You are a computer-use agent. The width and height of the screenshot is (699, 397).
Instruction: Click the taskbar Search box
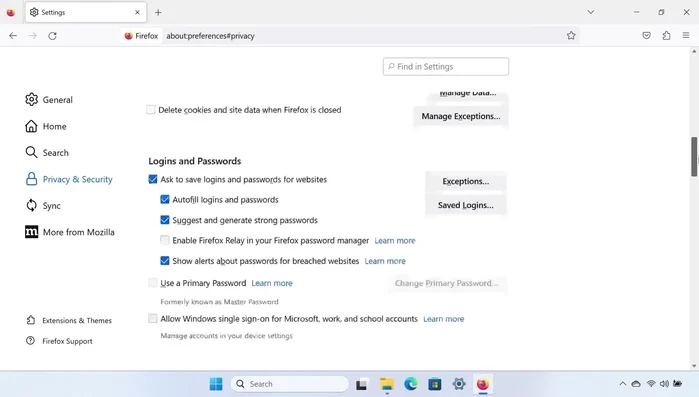click(x=290, y=384)
